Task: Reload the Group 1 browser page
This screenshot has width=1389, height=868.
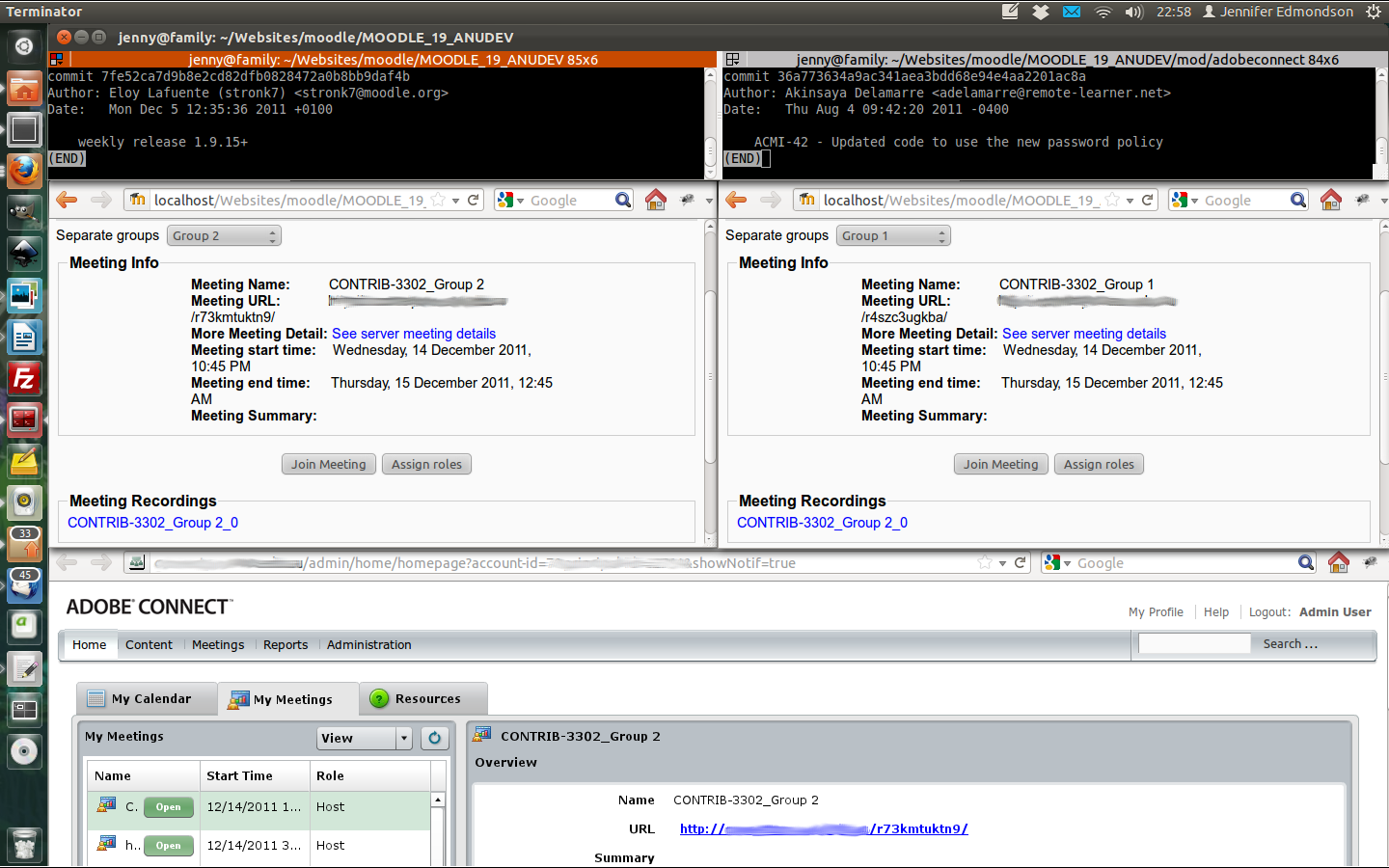Action: tap(1148, 200)
